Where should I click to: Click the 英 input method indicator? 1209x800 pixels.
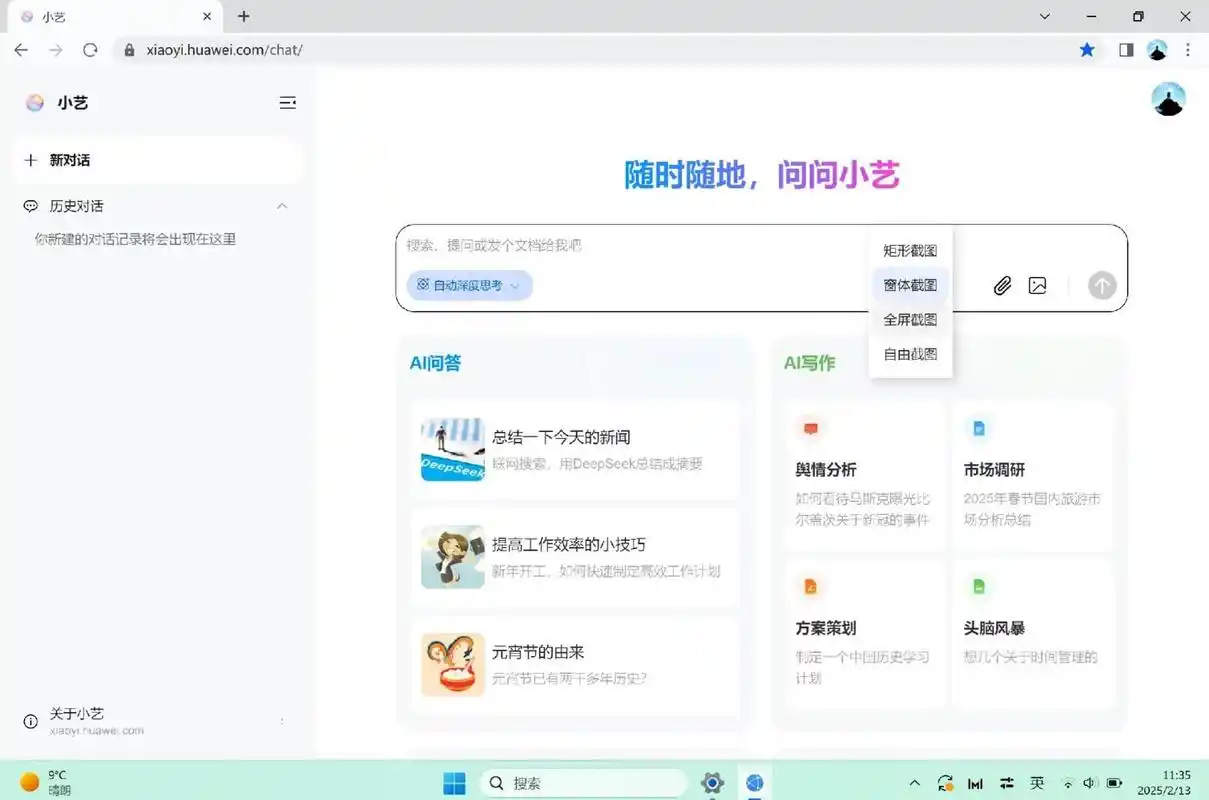tap(1038, 783)
